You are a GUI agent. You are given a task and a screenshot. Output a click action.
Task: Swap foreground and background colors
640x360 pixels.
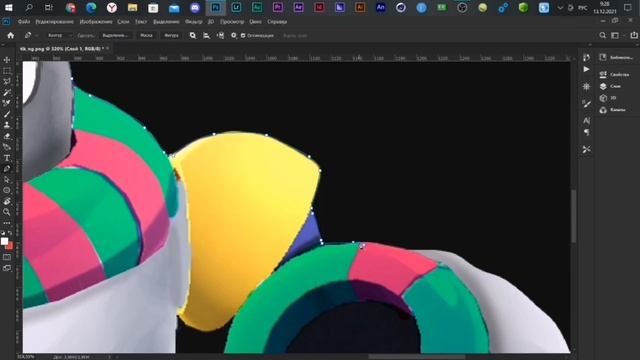pos(10,233)
